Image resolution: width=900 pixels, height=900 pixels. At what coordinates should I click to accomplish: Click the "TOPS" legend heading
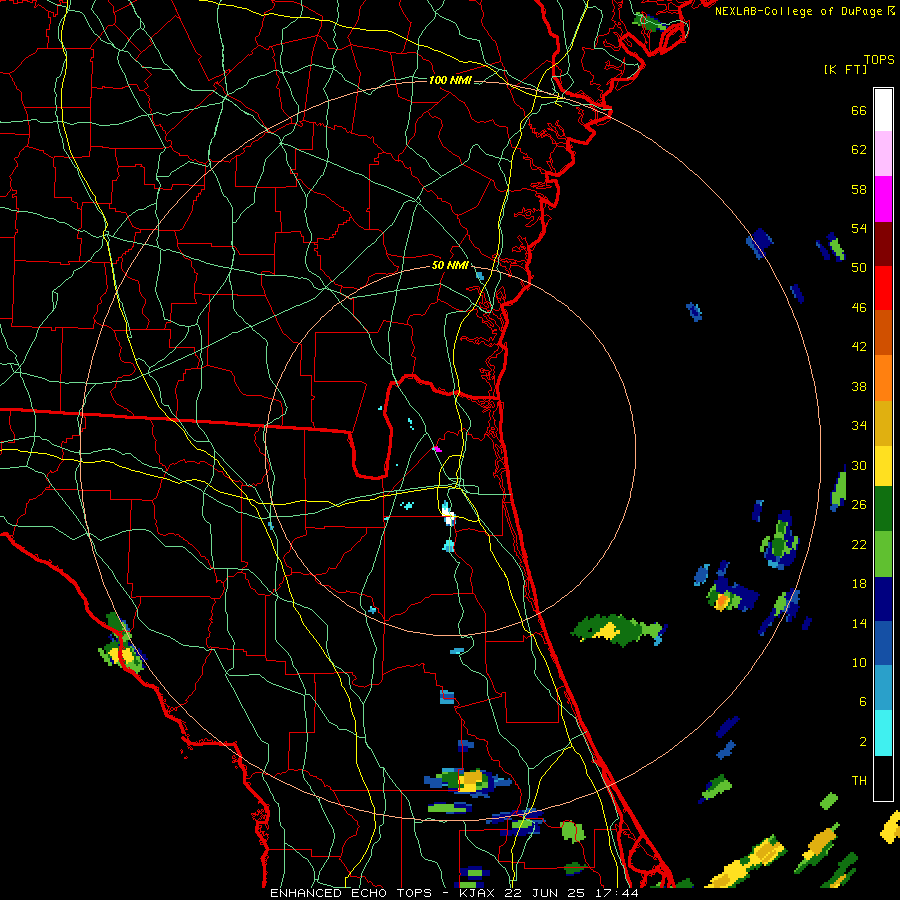coord(879,60)
